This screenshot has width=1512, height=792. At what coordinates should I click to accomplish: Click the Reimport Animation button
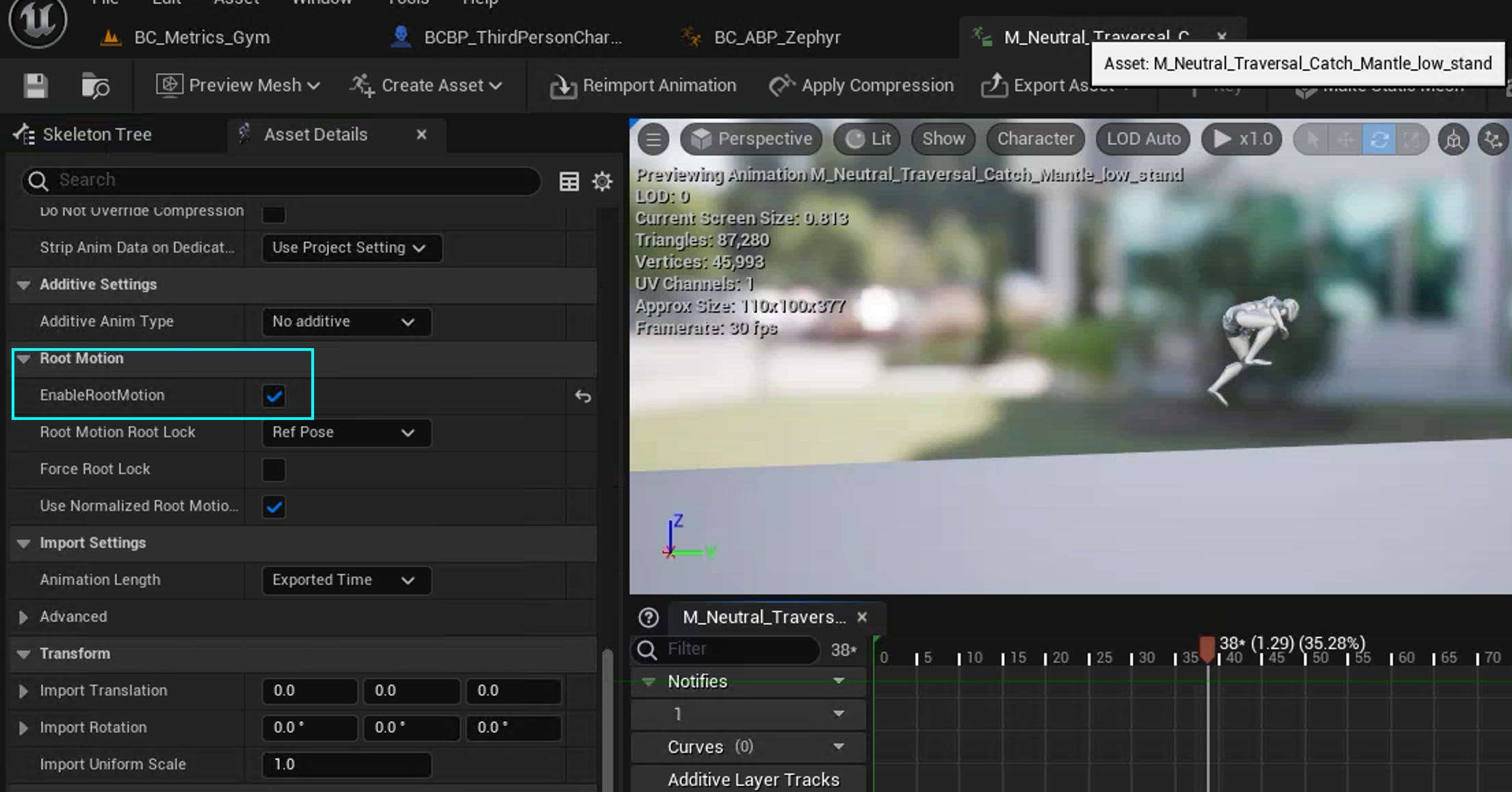[x=643, y=85]
